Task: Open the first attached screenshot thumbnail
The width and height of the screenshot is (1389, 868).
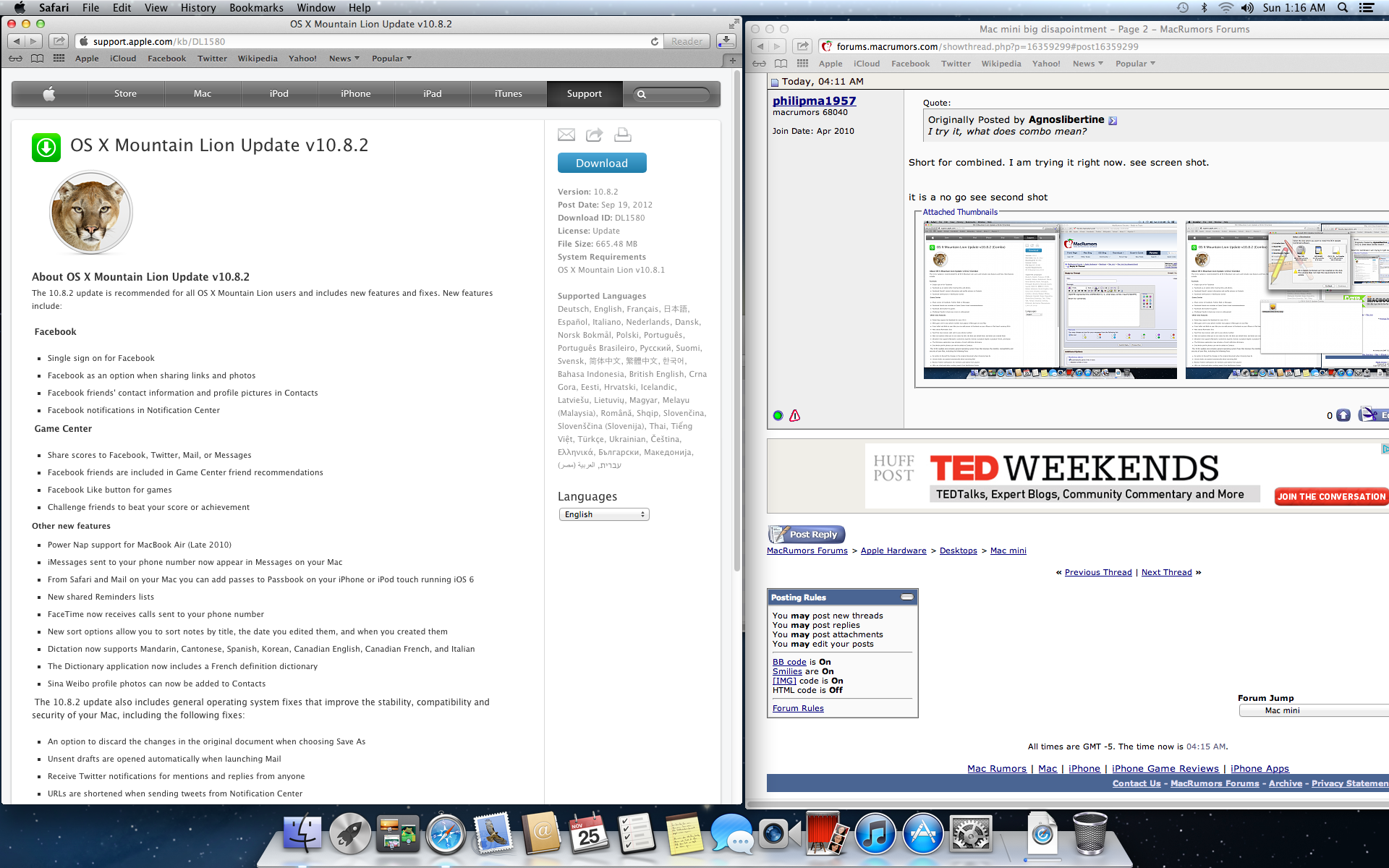Action: click(x=1050, y=299)
